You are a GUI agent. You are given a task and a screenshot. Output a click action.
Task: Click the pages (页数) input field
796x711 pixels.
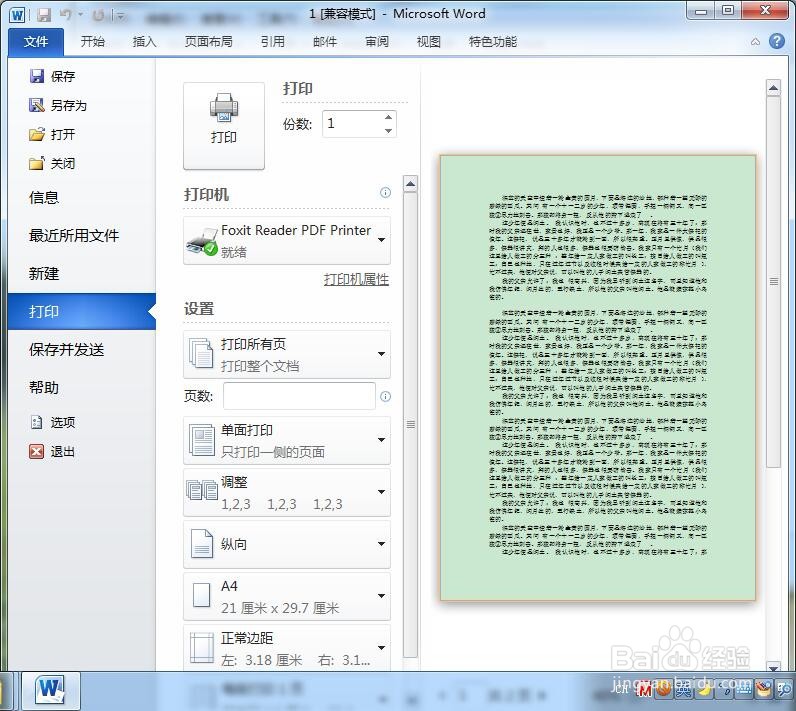(300, 396)
